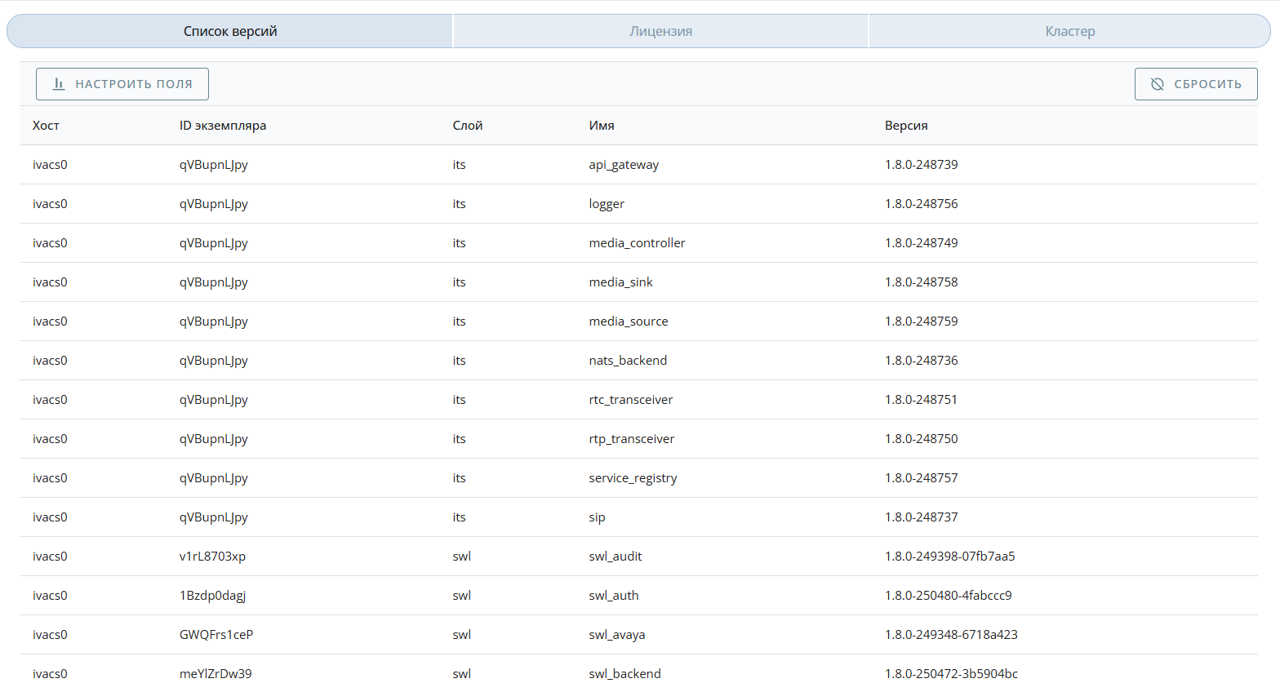Select the api_gateway row
1280x692 pixels.
click(x=624, y=165)
